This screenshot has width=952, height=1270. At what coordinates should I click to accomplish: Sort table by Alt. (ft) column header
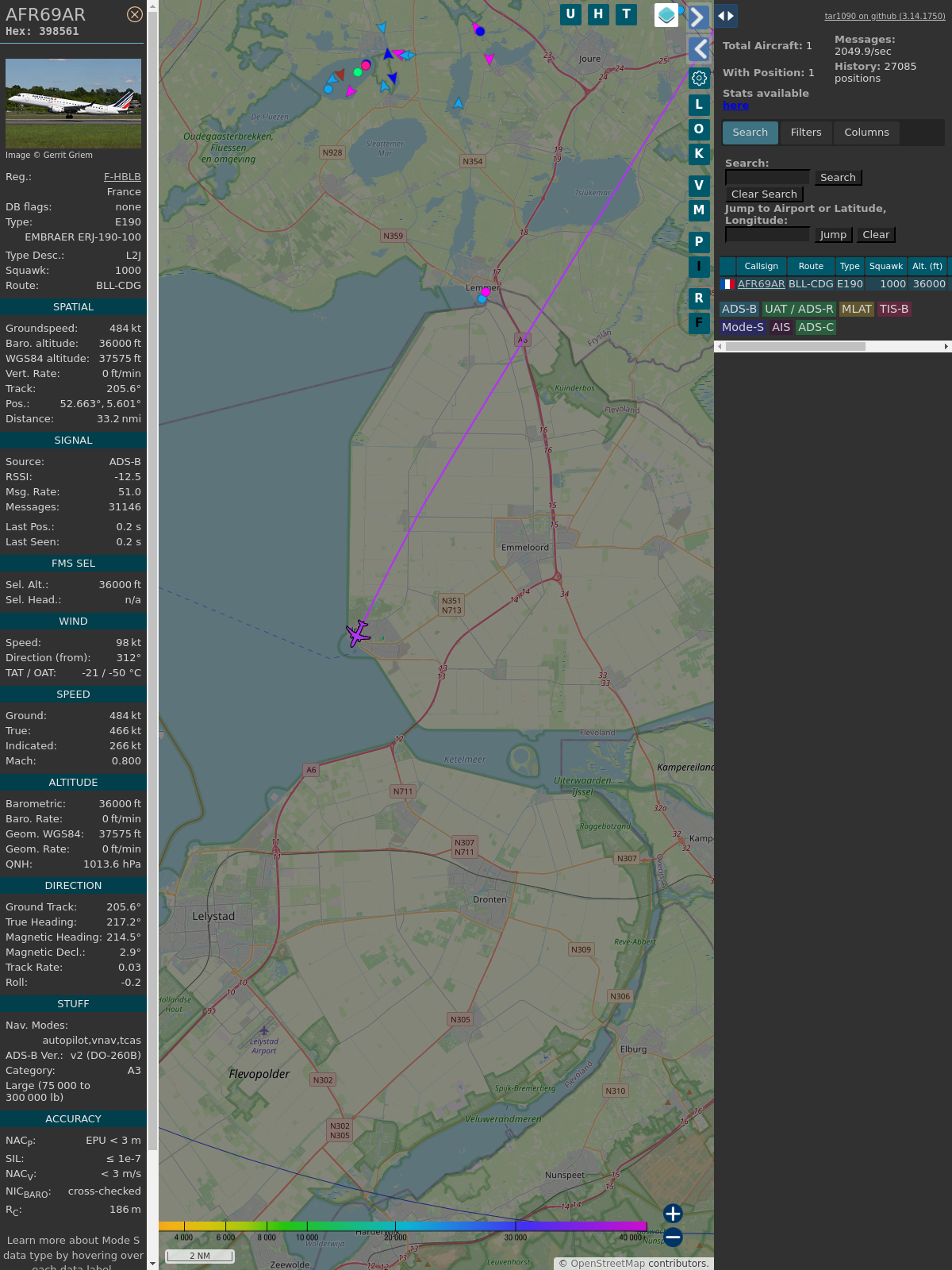[x=927, y=266]
